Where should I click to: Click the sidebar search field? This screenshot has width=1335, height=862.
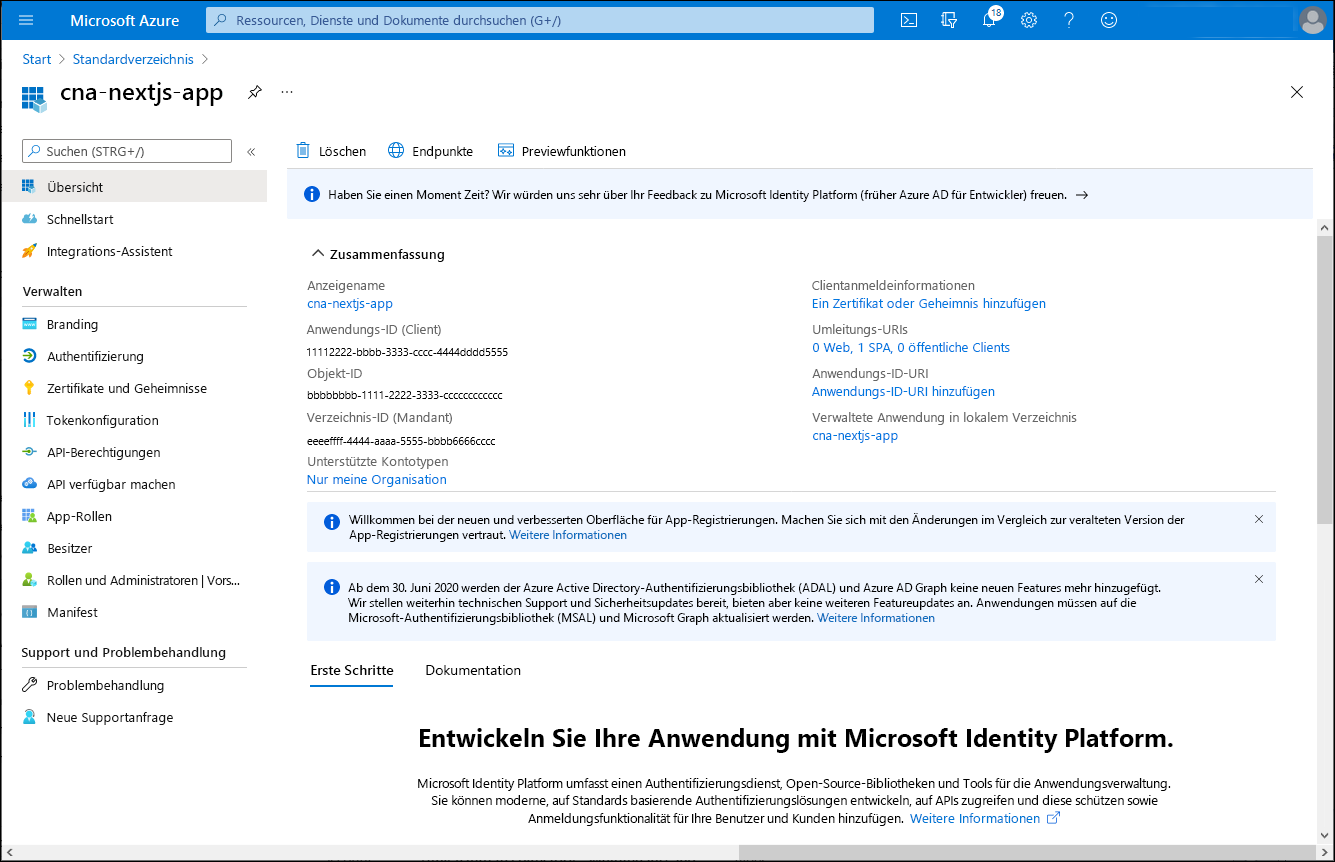coord(127,151)
